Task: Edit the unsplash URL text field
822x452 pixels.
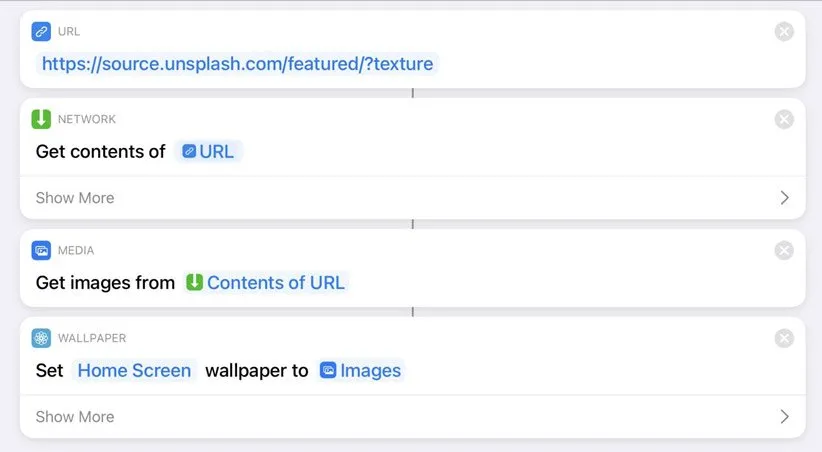Action: [x=237, y=64]
